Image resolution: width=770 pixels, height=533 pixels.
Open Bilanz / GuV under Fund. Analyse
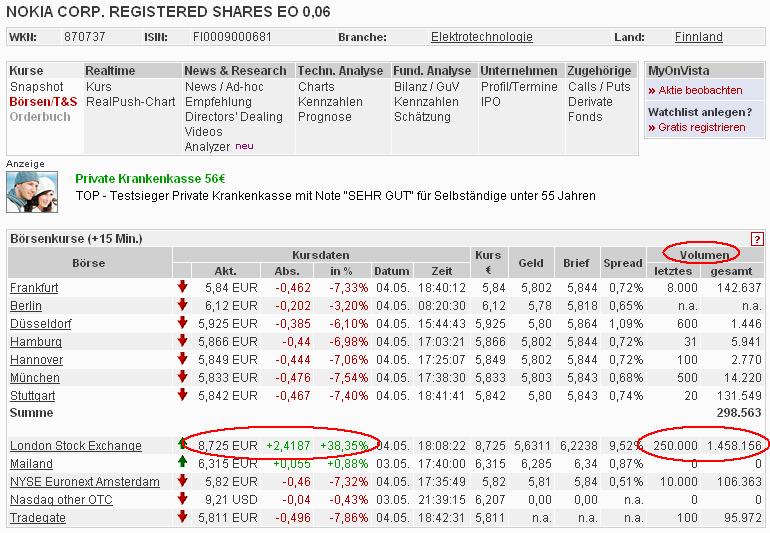426,87
